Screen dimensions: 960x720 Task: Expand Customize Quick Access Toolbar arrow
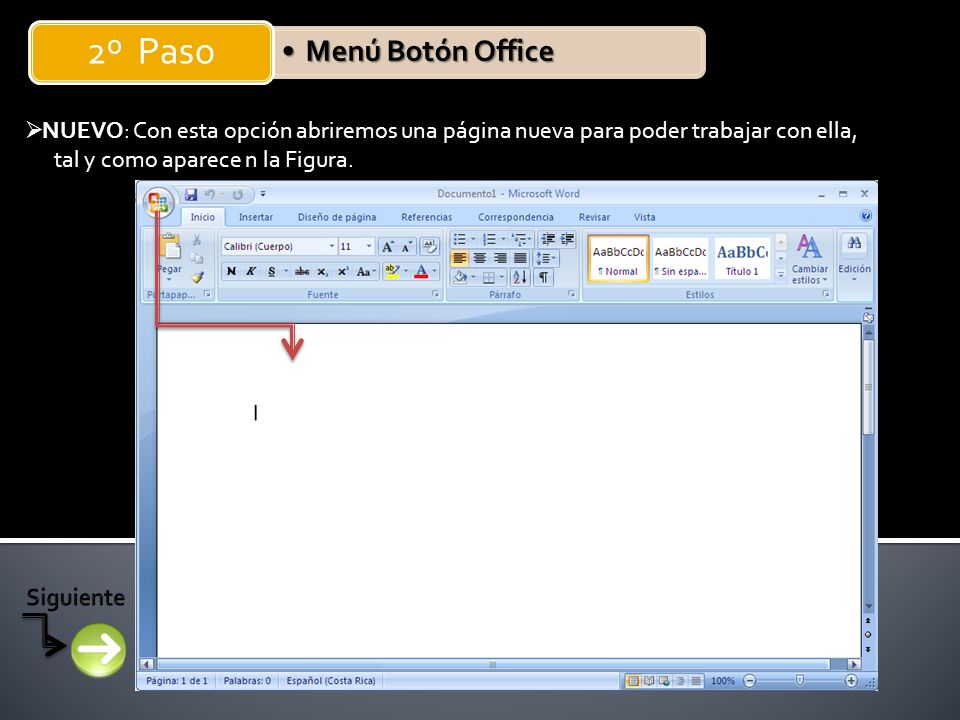263,194
